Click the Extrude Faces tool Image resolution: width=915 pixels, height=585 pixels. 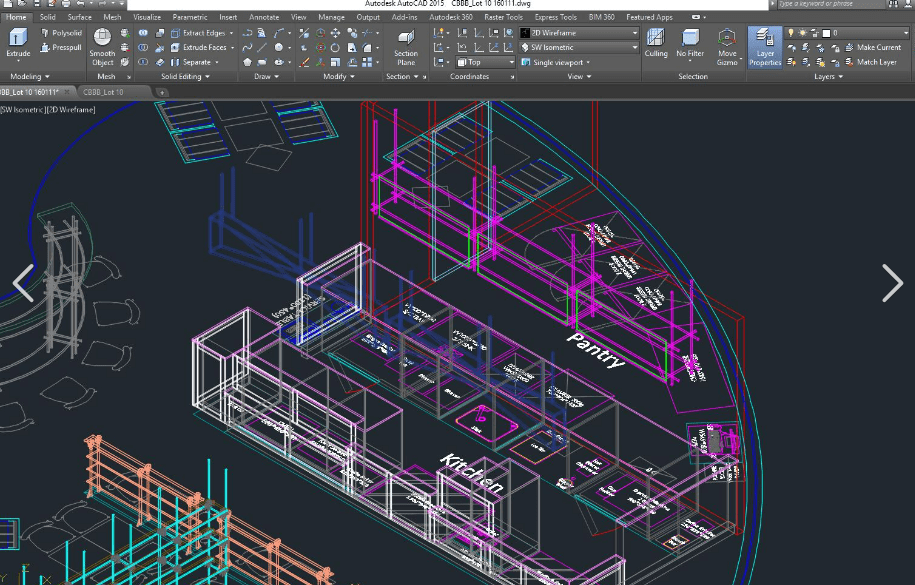click(x=202, y=47)
